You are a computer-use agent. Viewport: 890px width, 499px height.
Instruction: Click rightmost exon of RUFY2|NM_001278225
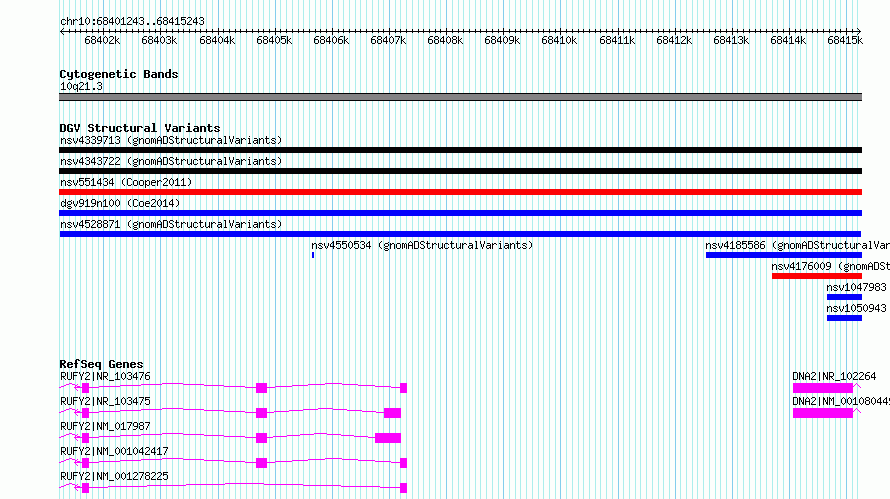(x=404, y=488)
